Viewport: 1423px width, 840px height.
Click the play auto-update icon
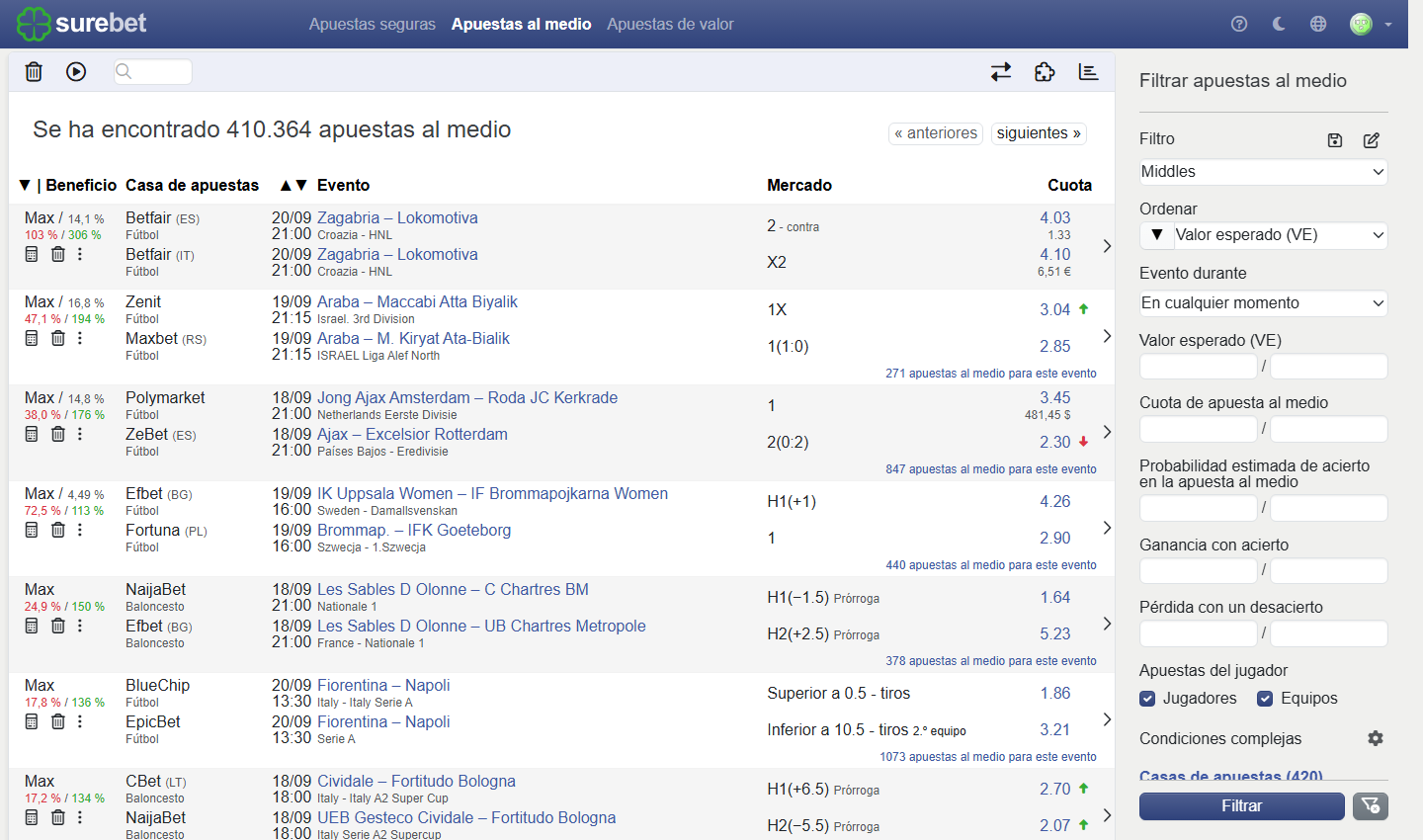point(76,71)
